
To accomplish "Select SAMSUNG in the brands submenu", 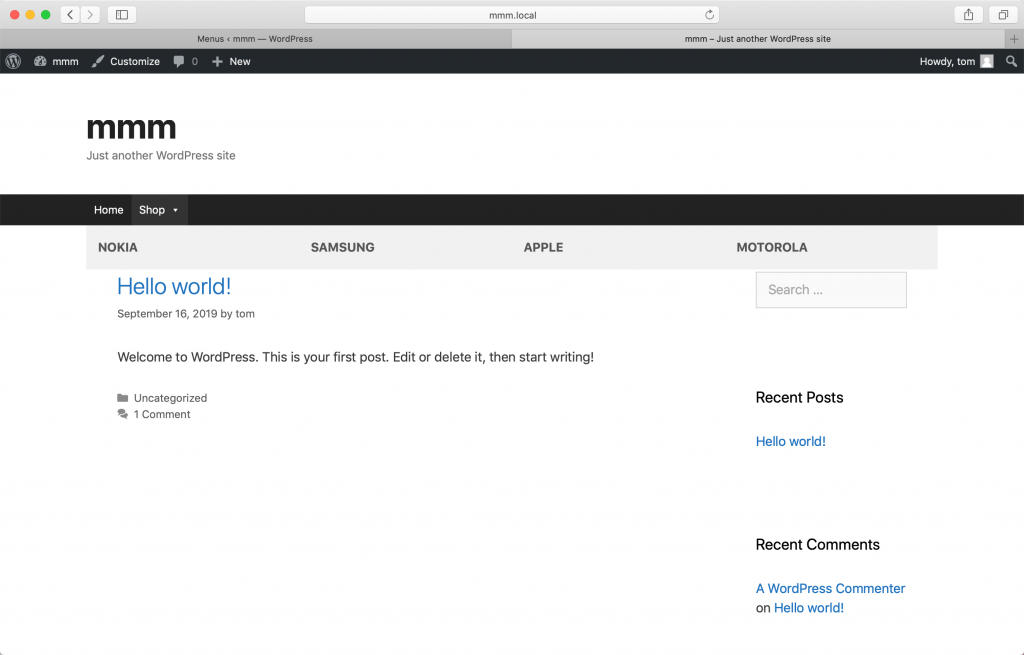I will [x=342, y=247].
